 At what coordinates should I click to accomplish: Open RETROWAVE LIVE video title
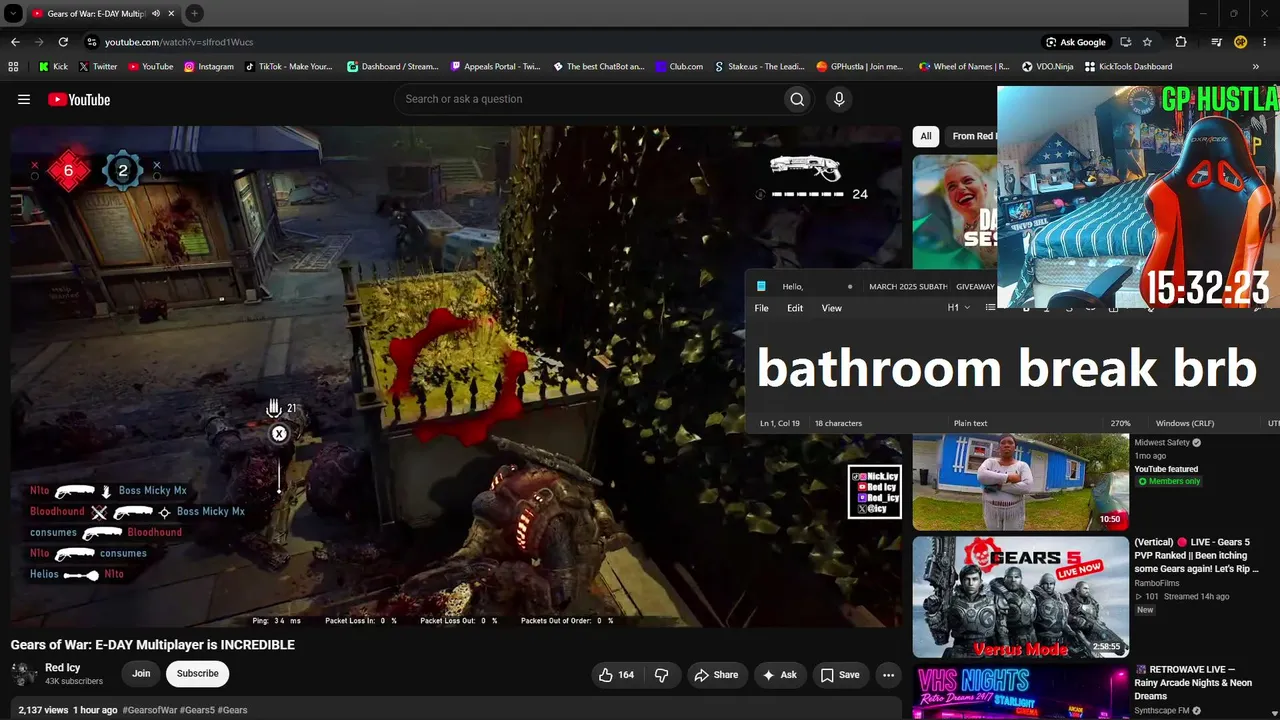coord(1193,683)
